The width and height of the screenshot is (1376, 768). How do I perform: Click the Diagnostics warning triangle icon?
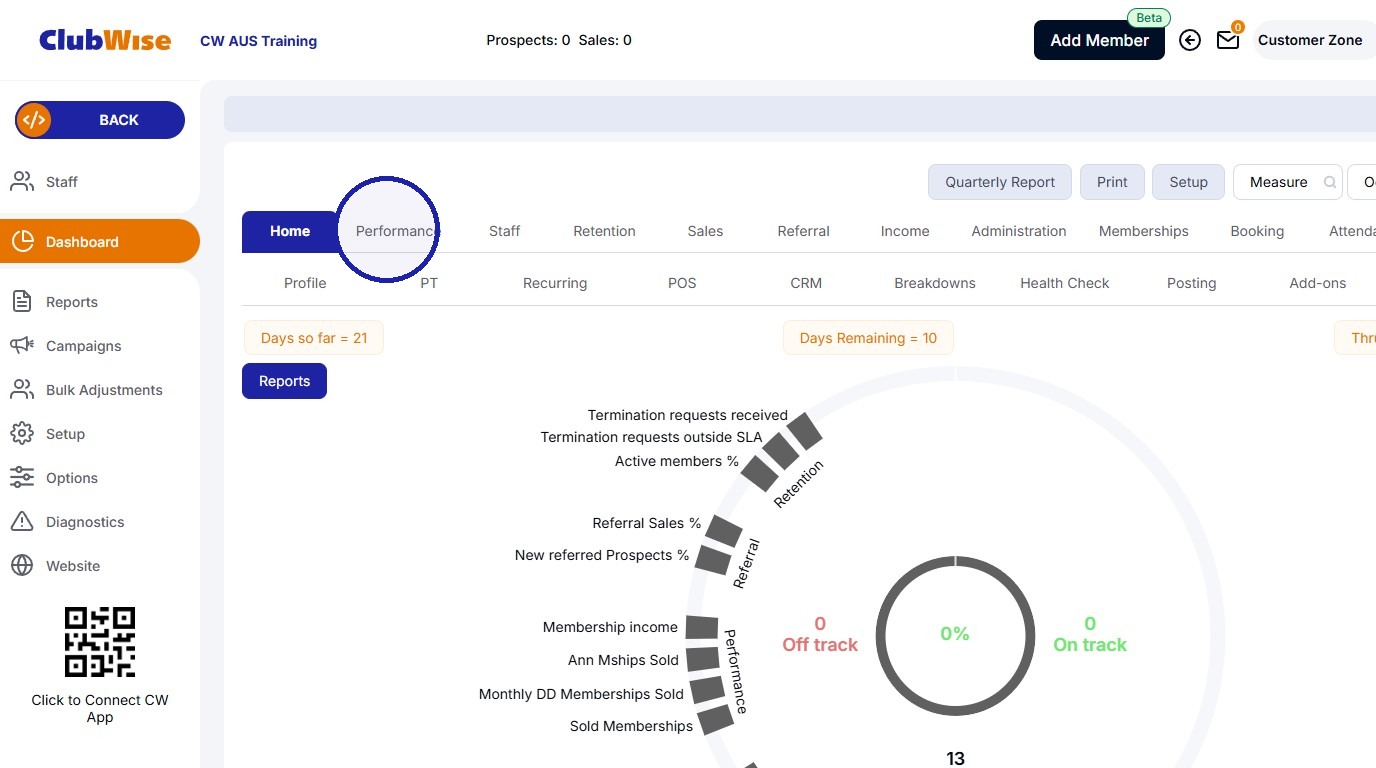22,521
